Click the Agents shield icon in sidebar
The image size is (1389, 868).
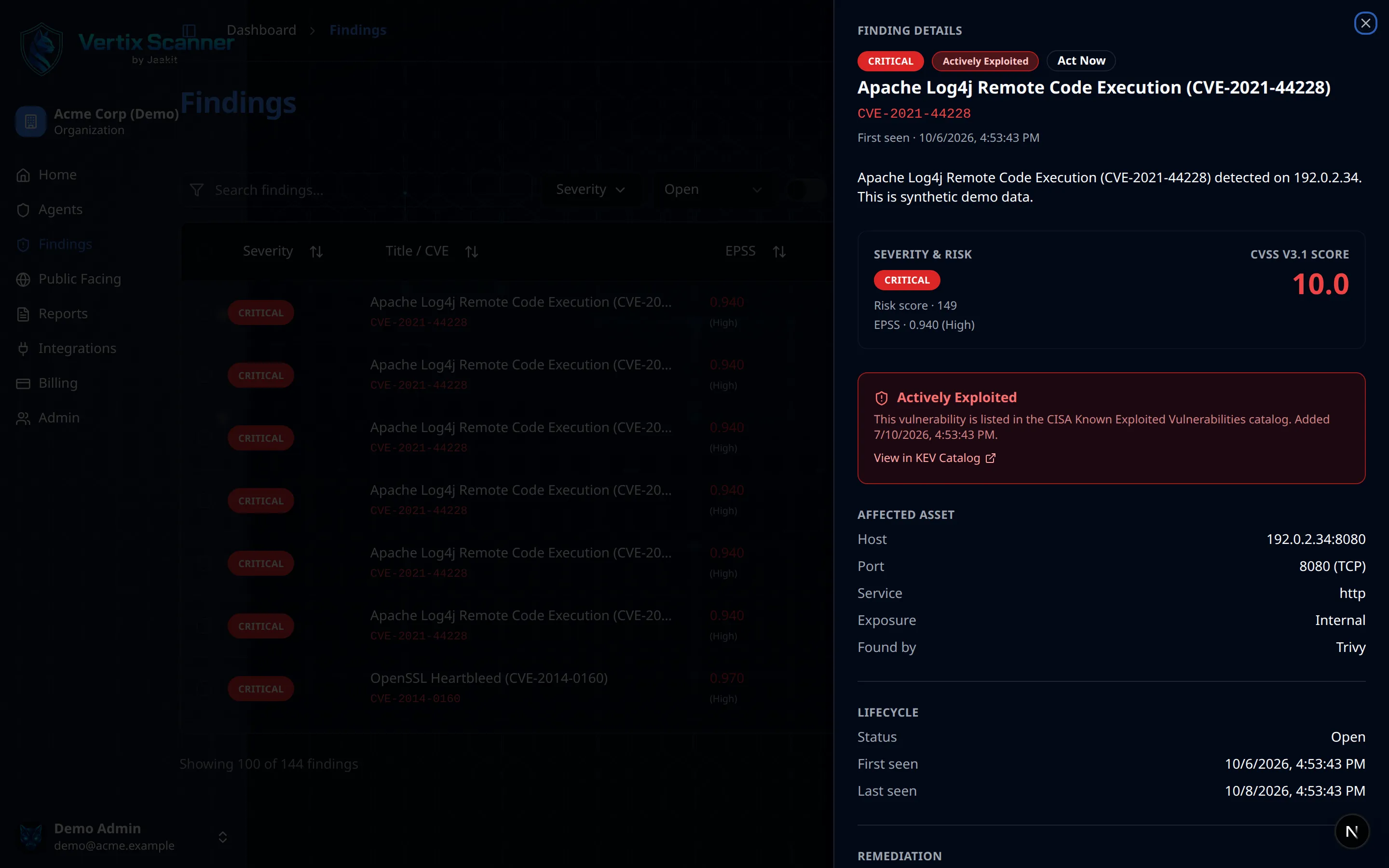click(23, 210)
